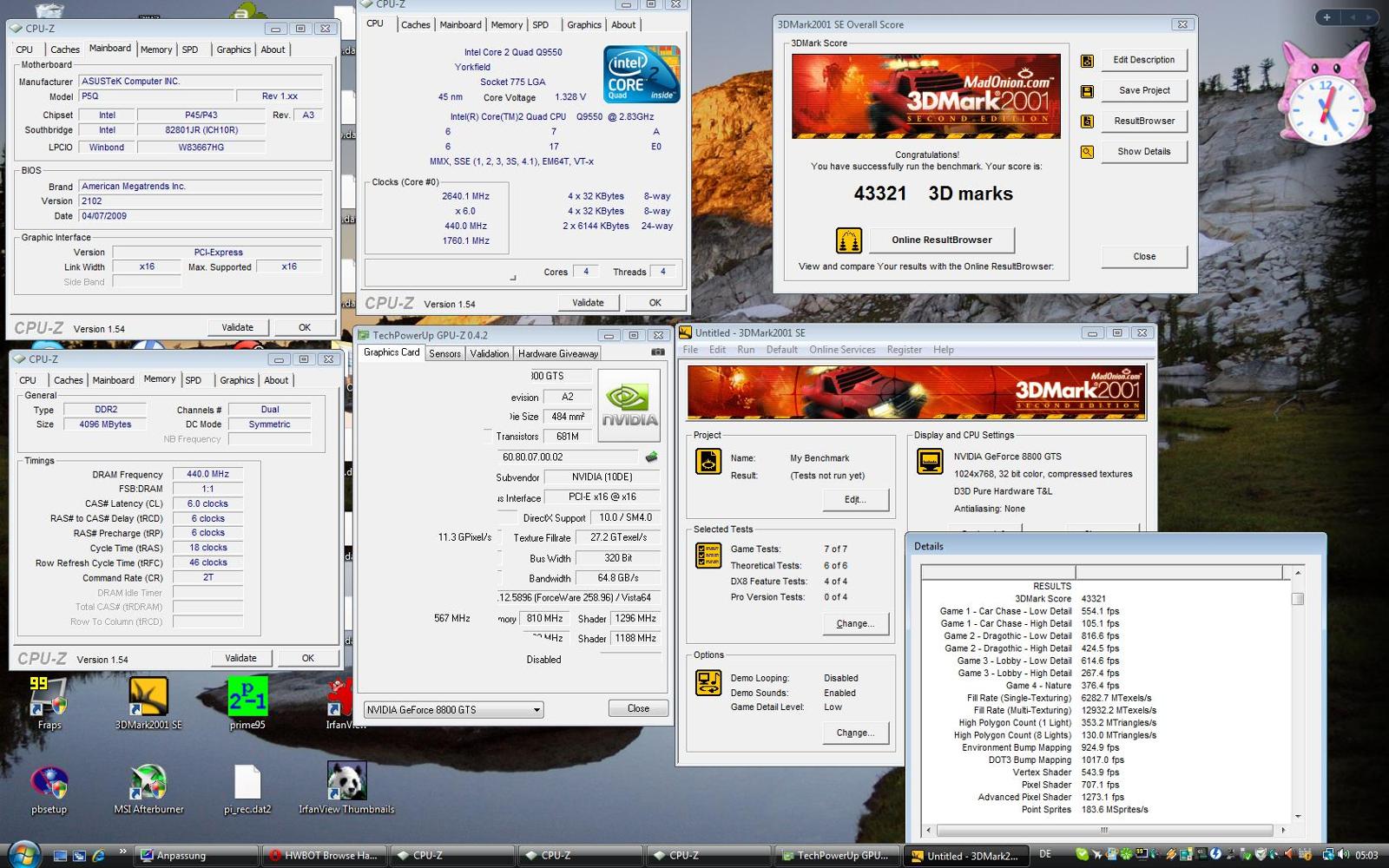Screen dimensions: 1389x868
Task: Click the Anpassung taskbar button
Action: tap(196, 855)
